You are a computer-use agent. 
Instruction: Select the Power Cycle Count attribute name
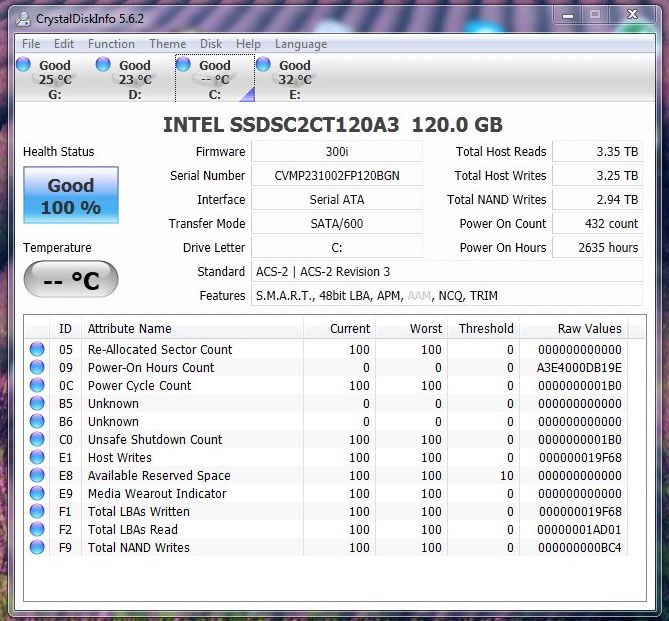[140, 385]
